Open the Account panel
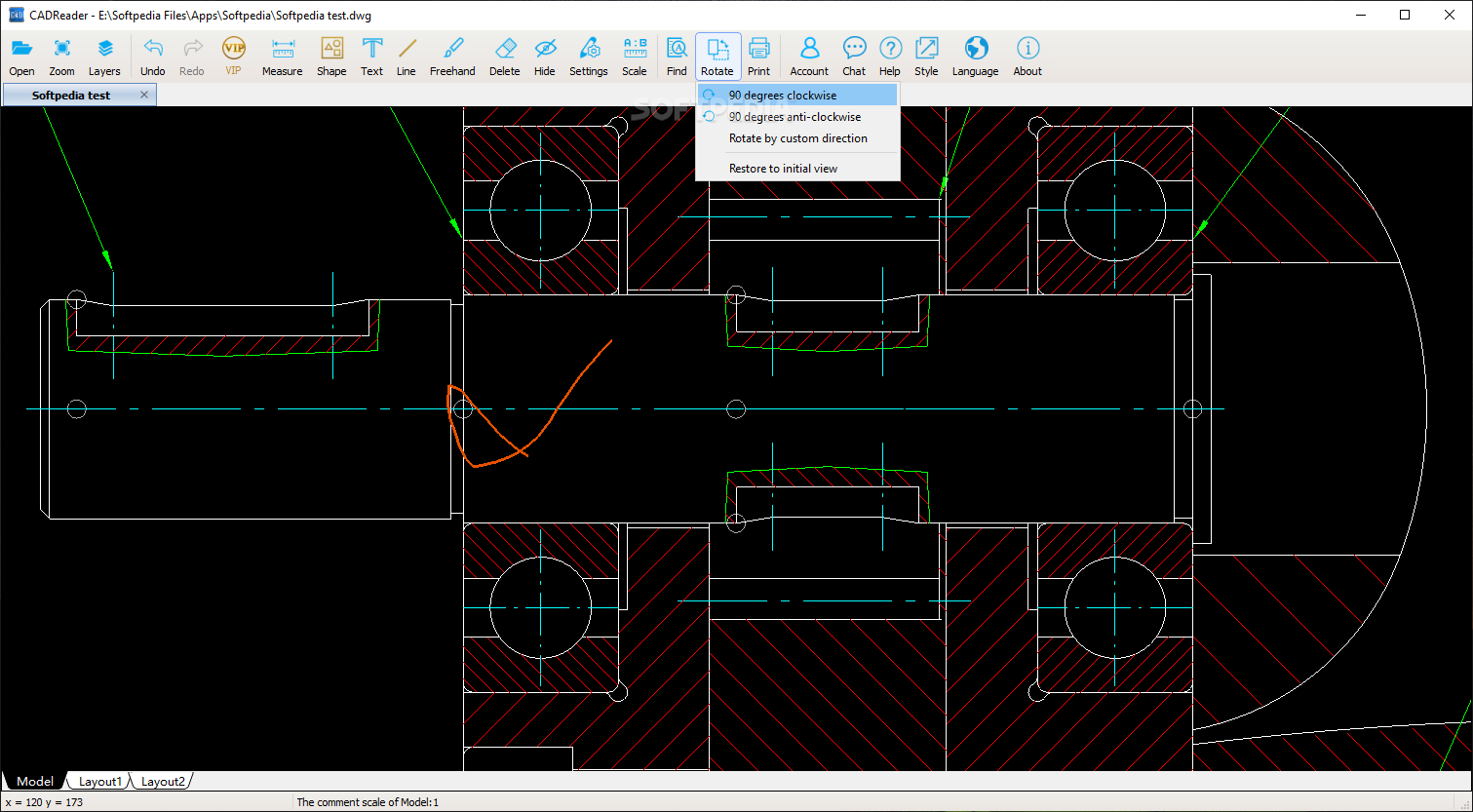The image size is (1473, 812). point(809,58)
